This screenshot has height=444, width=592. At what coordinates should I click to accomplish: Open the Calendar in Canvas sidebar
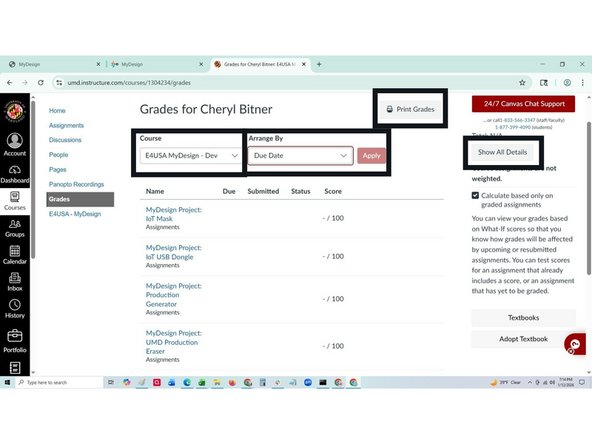[x=15, y=255]
